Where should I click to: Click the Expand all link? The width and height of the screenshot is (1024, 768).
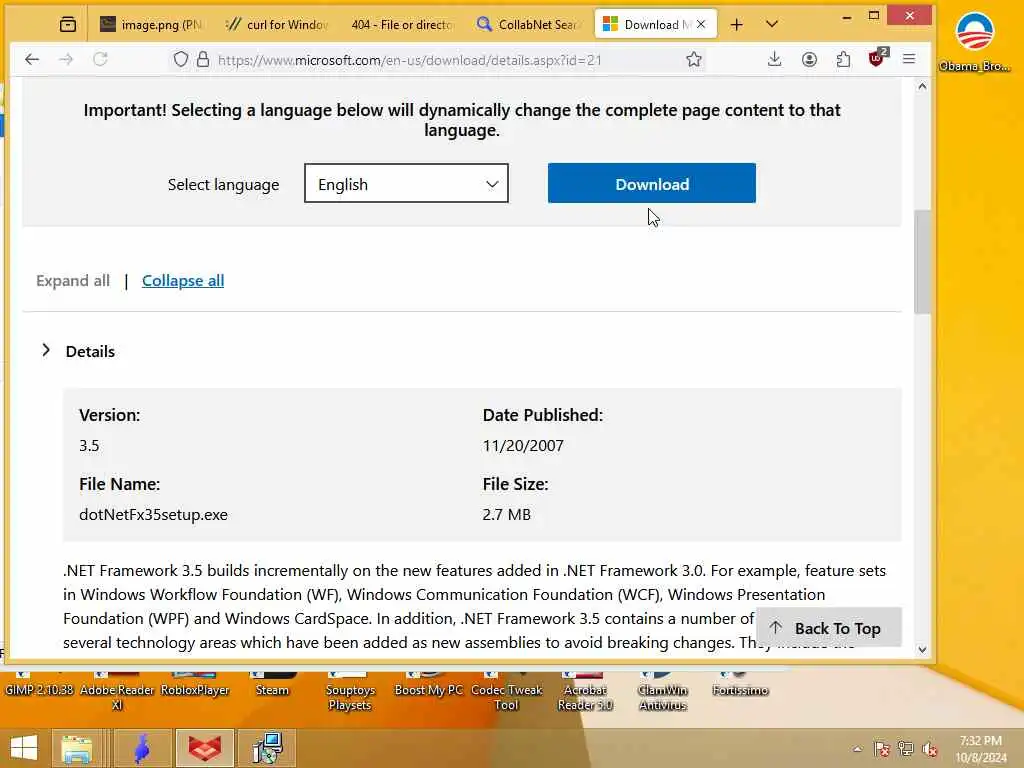tap(72, 281)
